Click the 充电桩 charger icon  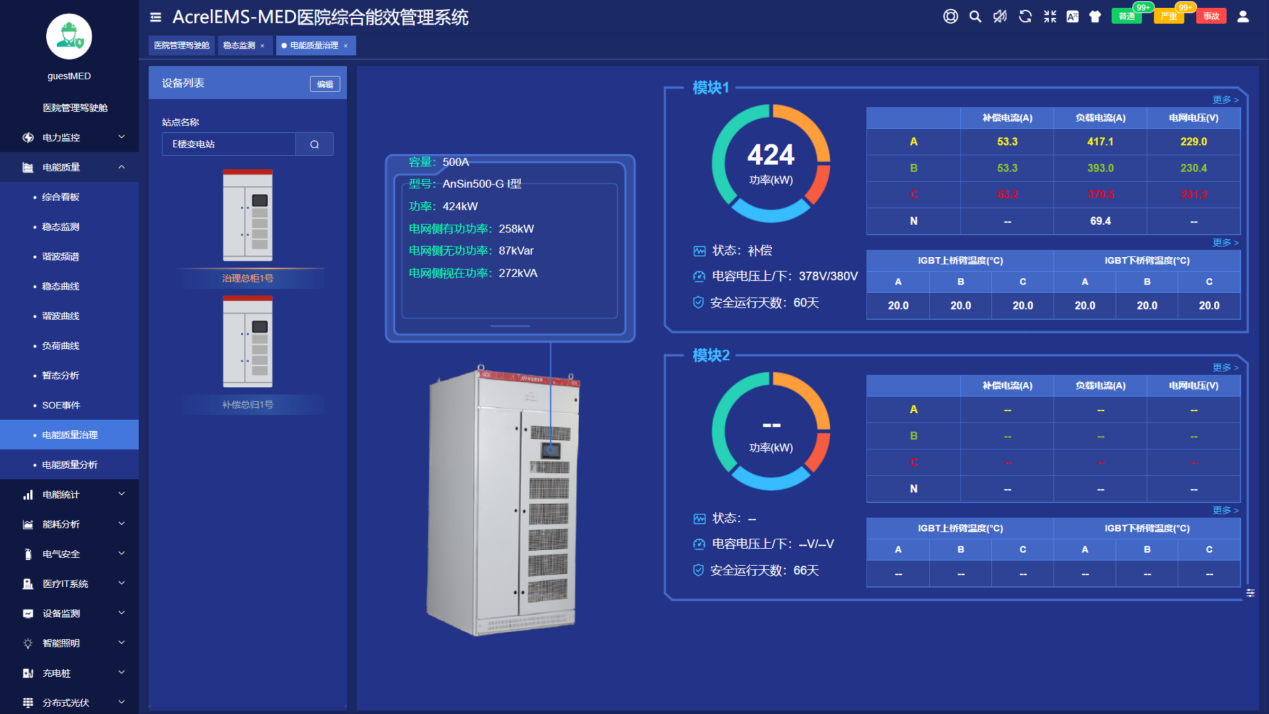pos(27,673)
